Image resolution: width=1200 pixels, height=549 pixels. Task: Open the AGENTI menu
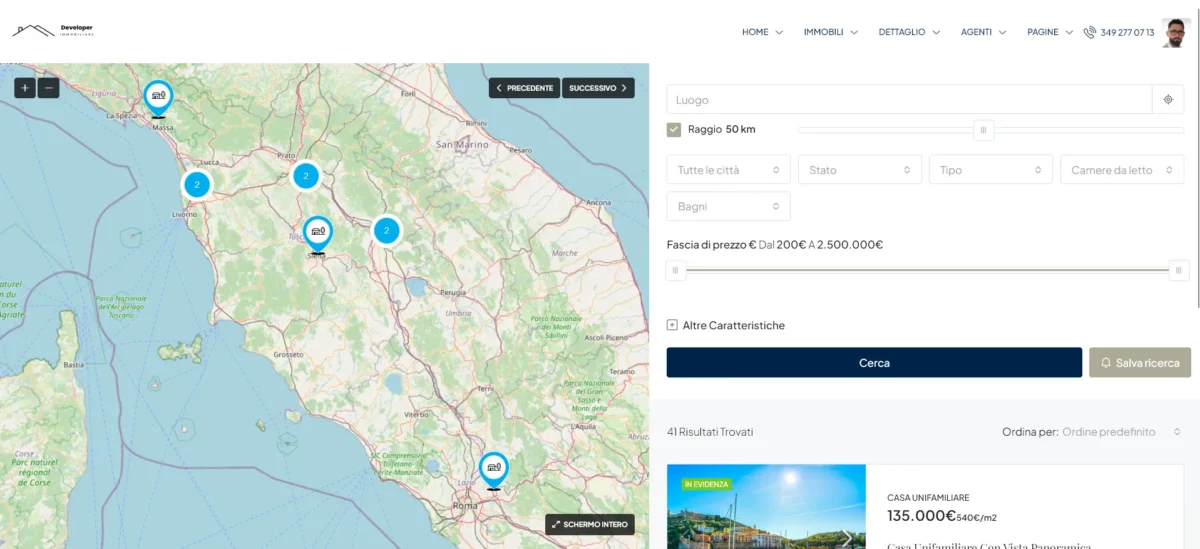pos(983,32)
